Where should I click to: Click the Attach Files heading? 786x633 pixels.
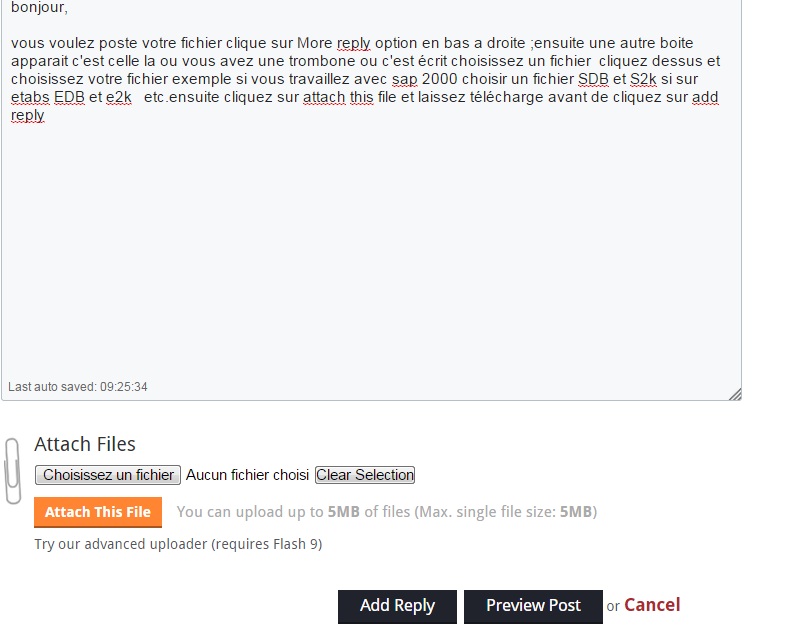85,444
